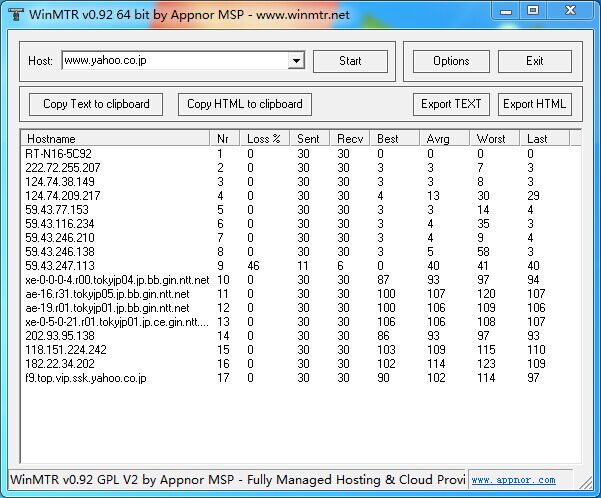Image resolution: width=601 pixels, height=498 pixels.
Task: Click the Recv column header
Action: [350, 138]
